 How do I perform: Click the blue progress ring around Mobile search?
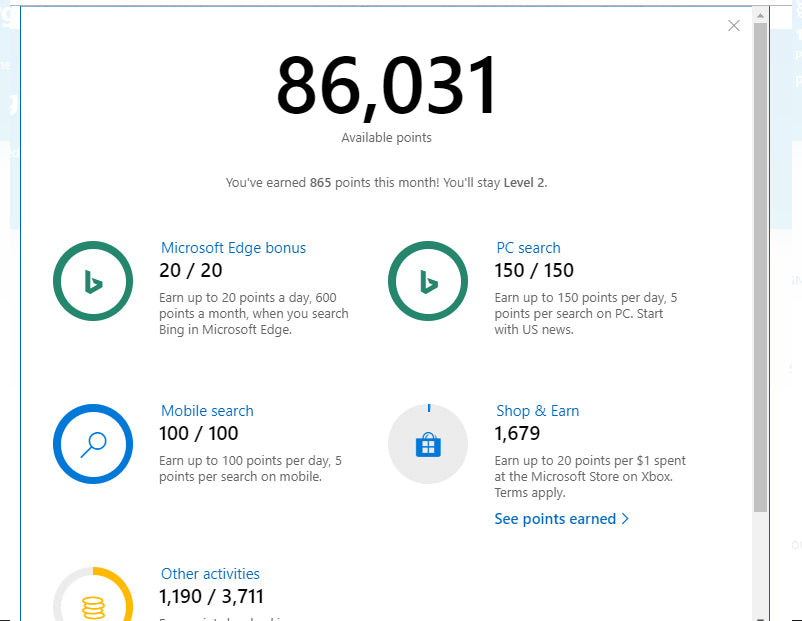coord(93,410)
